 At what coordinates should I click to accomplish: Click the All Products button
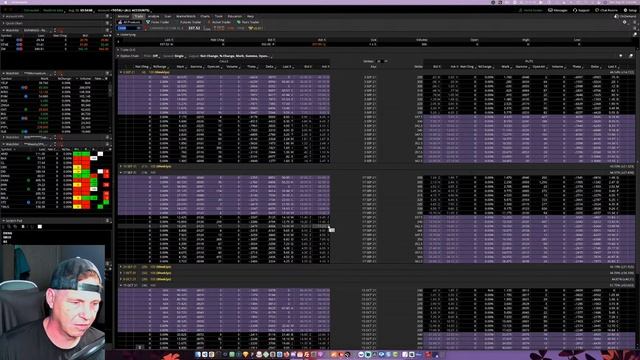pos(129,22)
